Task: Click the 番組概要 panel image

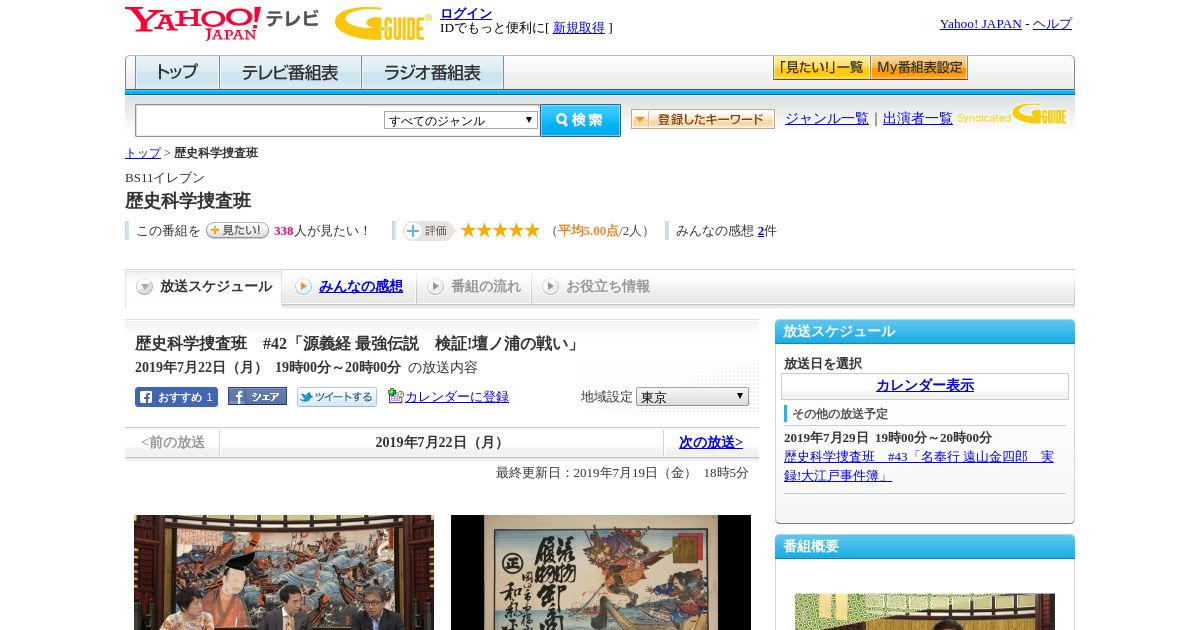Action: click(925, 611)
